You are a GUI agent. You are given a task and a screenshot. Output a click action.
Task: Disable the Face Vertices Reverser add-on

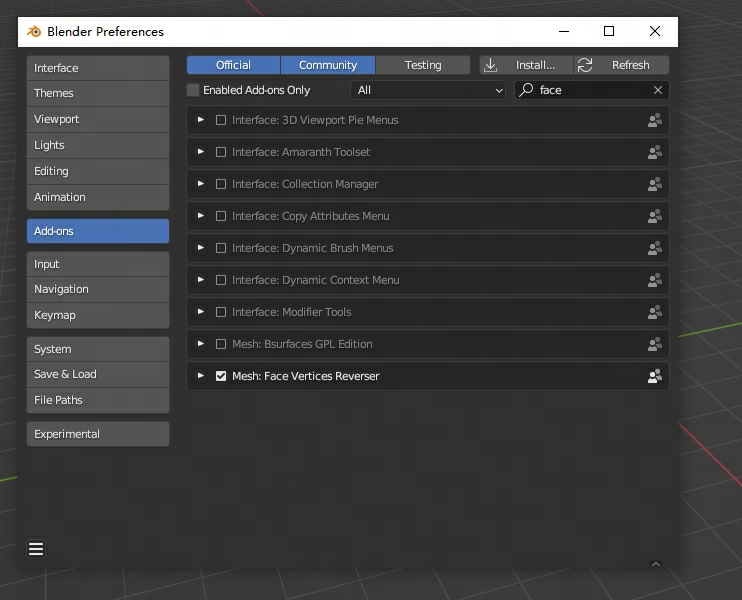[x=221, y=376]
